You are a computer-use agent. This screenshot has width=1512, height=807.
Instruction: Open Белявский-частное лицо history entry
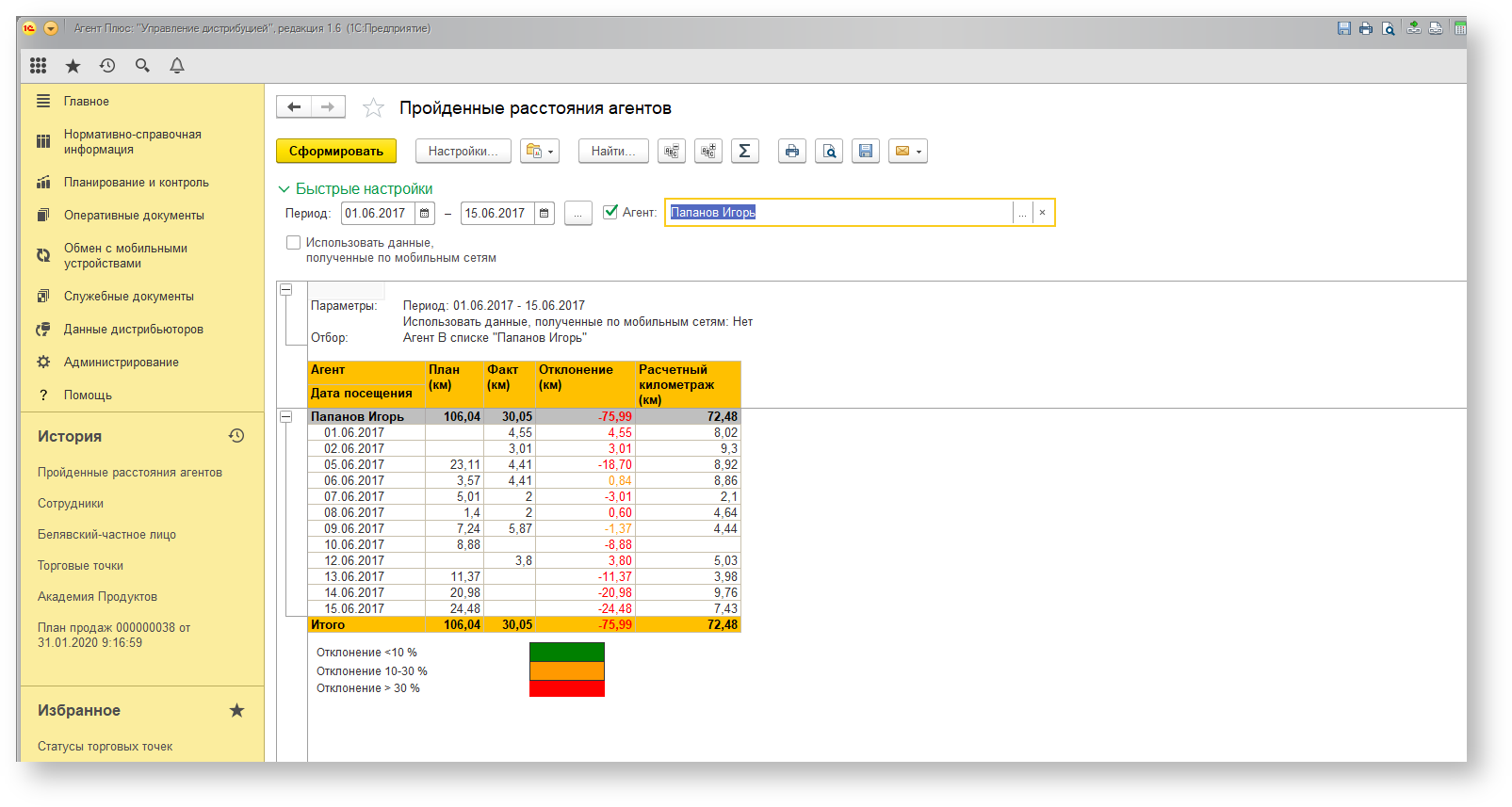click(106, 534)
